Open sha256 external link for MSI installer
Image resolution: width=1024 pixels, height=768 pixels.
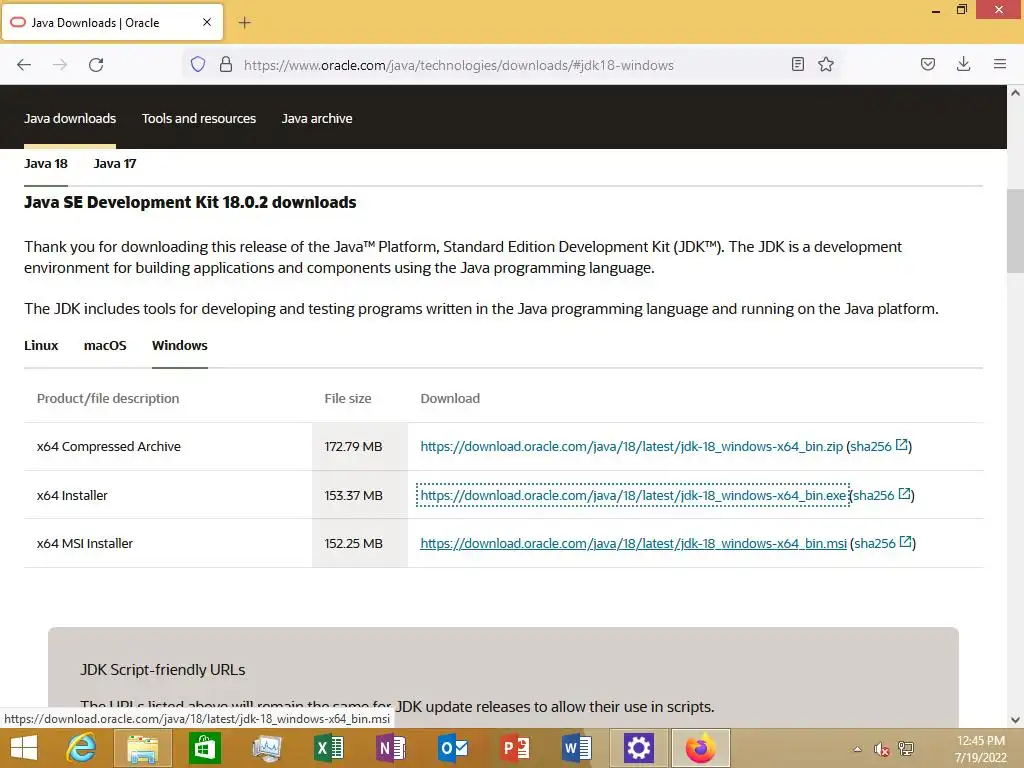tap(906, 542)
